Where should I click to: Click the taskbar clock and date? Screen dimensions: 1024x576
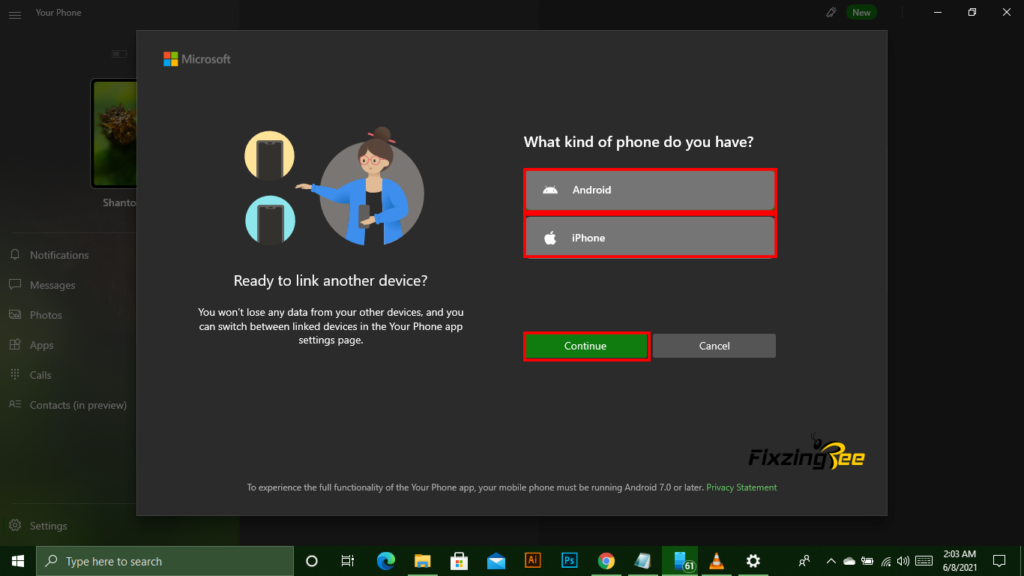point(959,561)
